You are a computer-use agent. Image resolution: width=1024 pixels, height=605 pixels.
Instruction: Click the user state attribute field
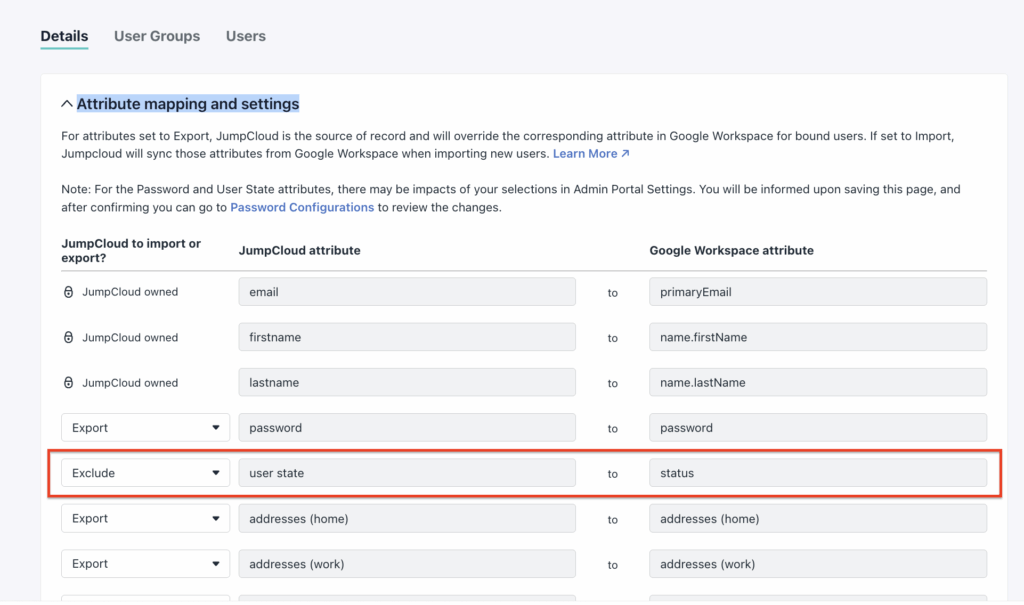pos(407,473)
